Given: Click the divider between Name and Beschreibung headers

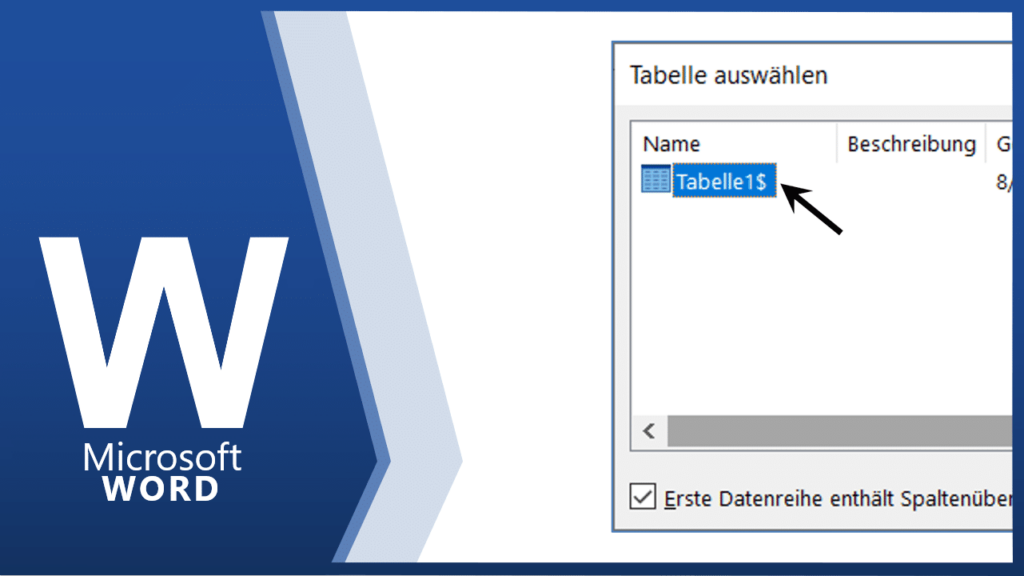Looking at the screenshot, I should (x=837, y=144).
